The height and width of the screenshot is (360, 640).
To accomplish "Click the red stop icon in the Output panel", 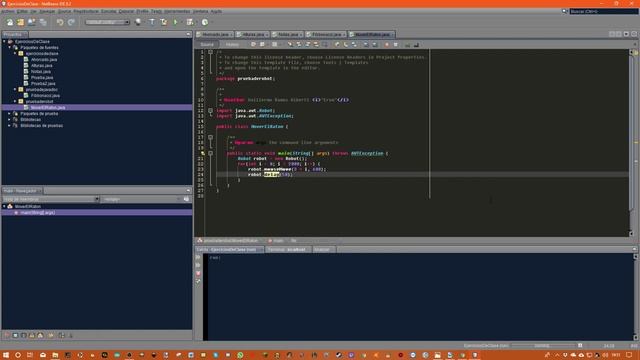I will click(x=198, y=273).
